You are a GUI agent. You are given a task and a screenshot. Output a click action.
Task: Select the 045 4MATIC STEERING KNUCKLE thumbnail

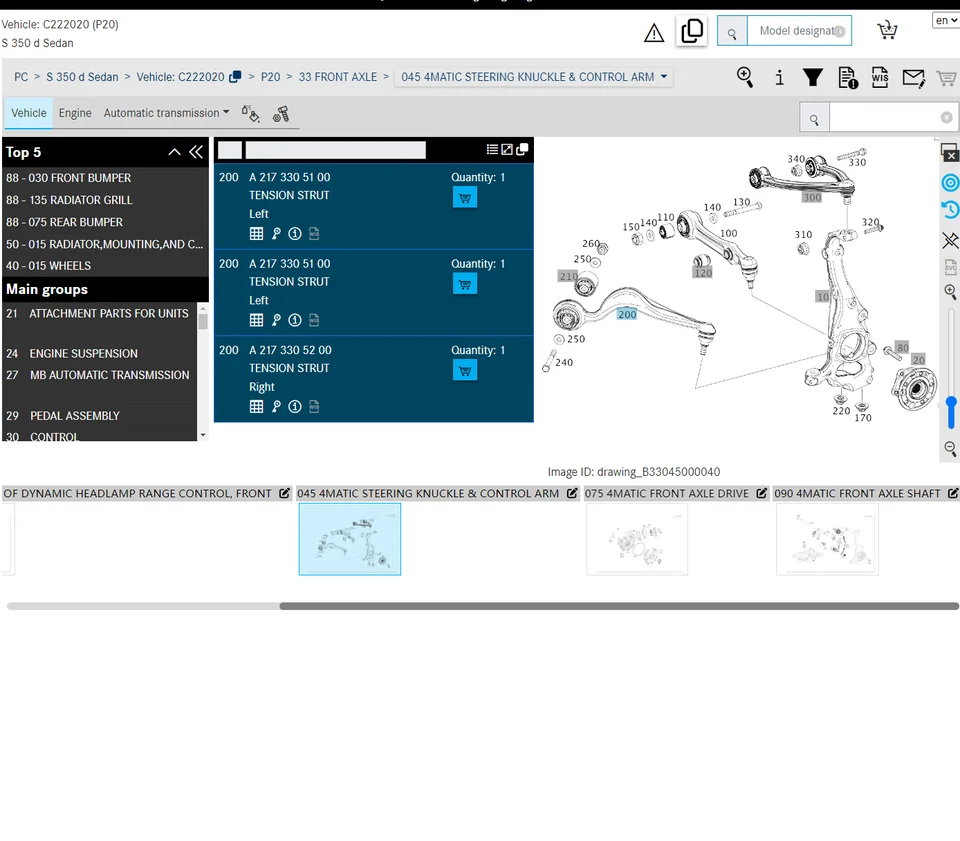pos(350,539)
